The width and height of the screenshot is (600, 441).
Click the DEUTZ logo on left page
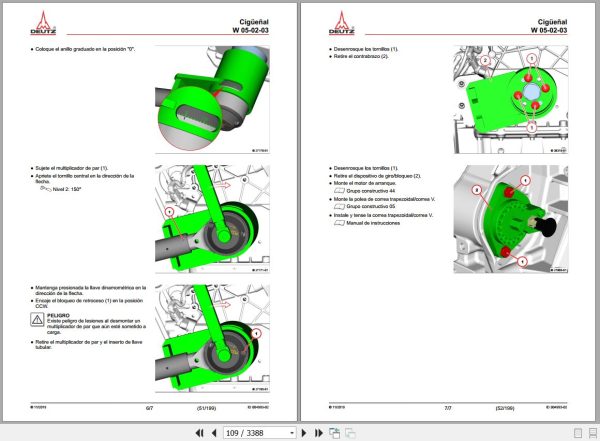click(43, 23)
